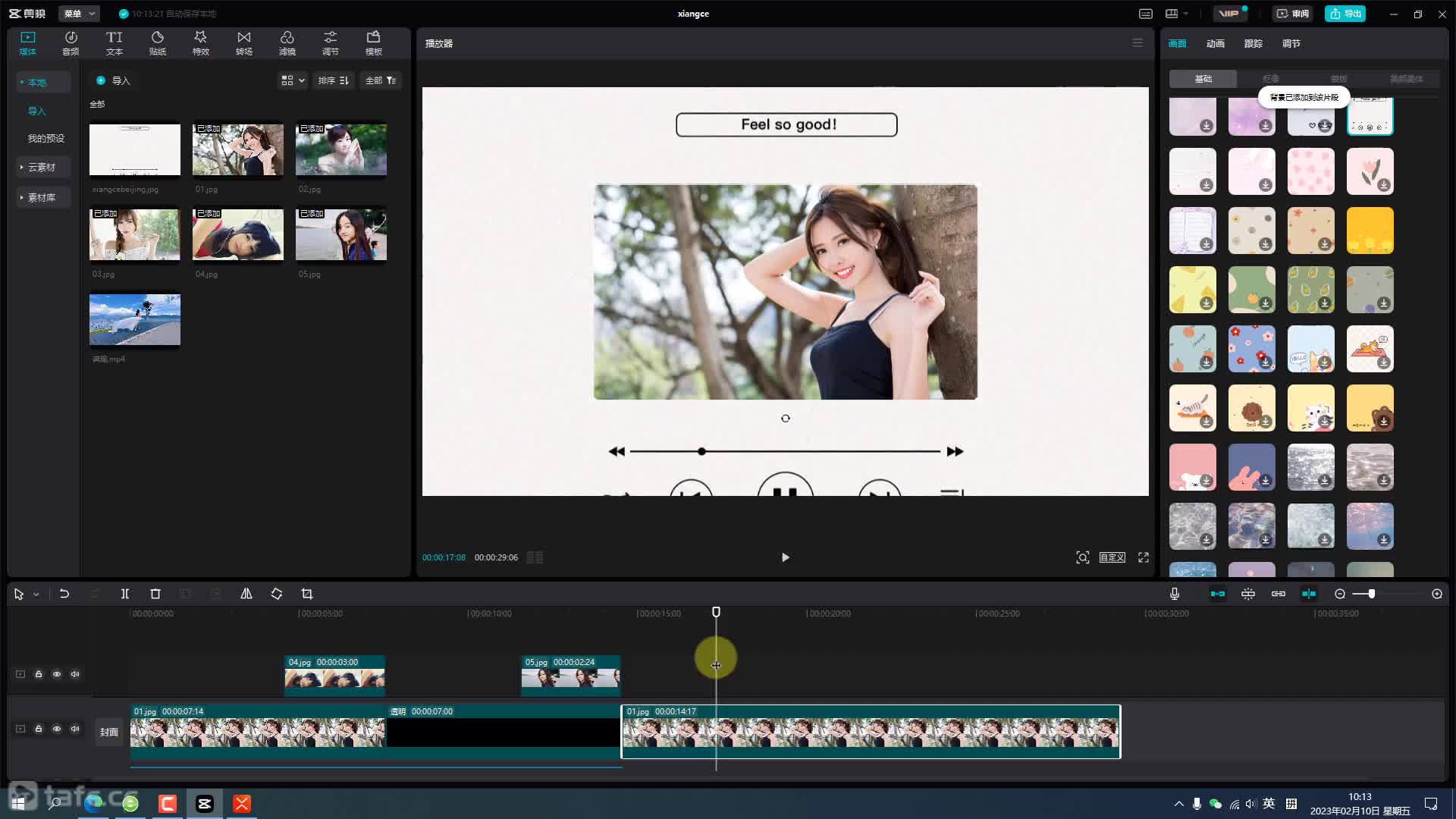Image resolution: width=1456 pixels, height=819 pixels.
Task: Adjust the timeline zoom slider handle
Action: point(1371,594)
